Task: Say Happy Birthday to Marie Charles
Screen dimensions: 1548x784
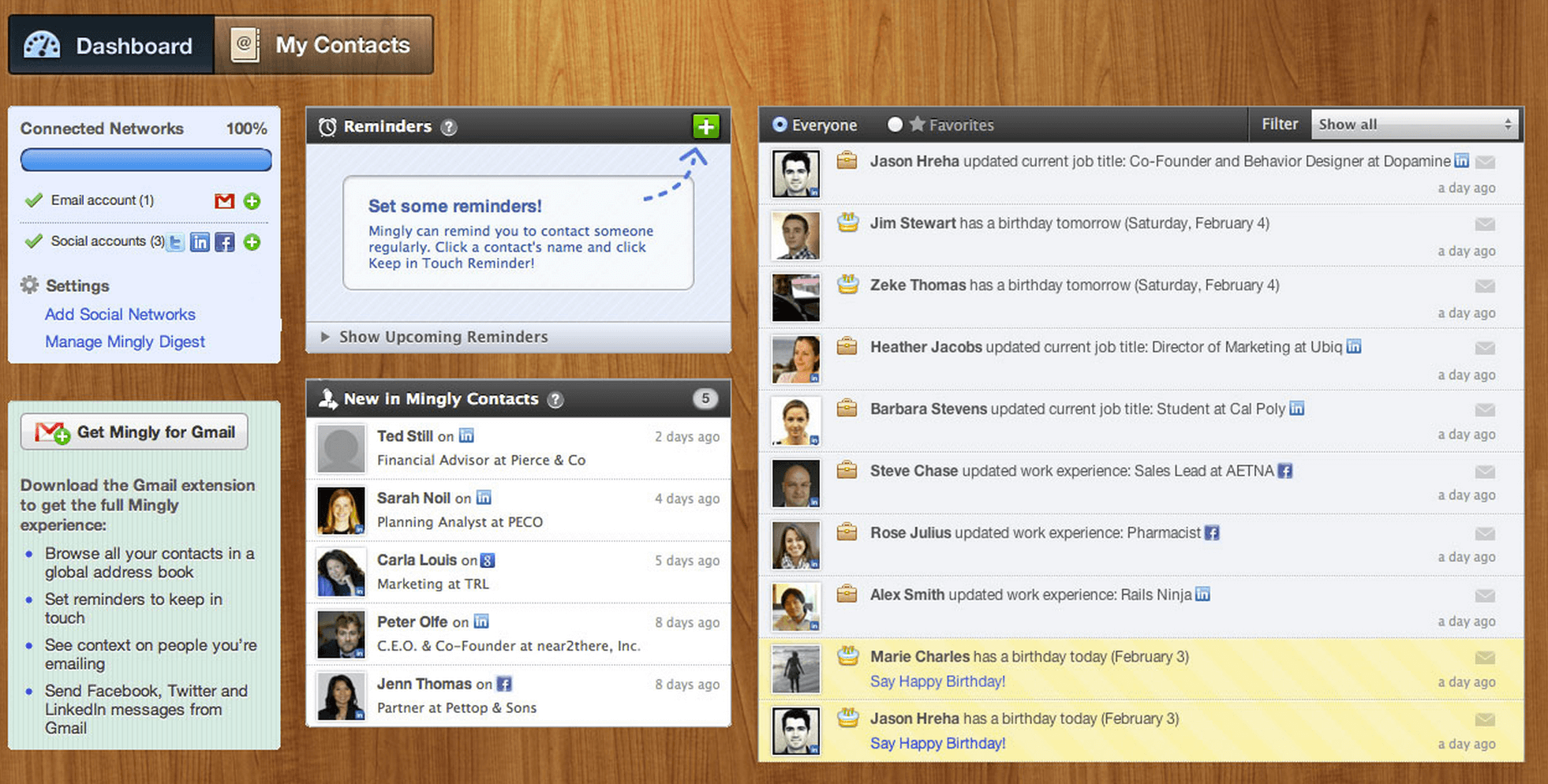Action: (937, 681)
